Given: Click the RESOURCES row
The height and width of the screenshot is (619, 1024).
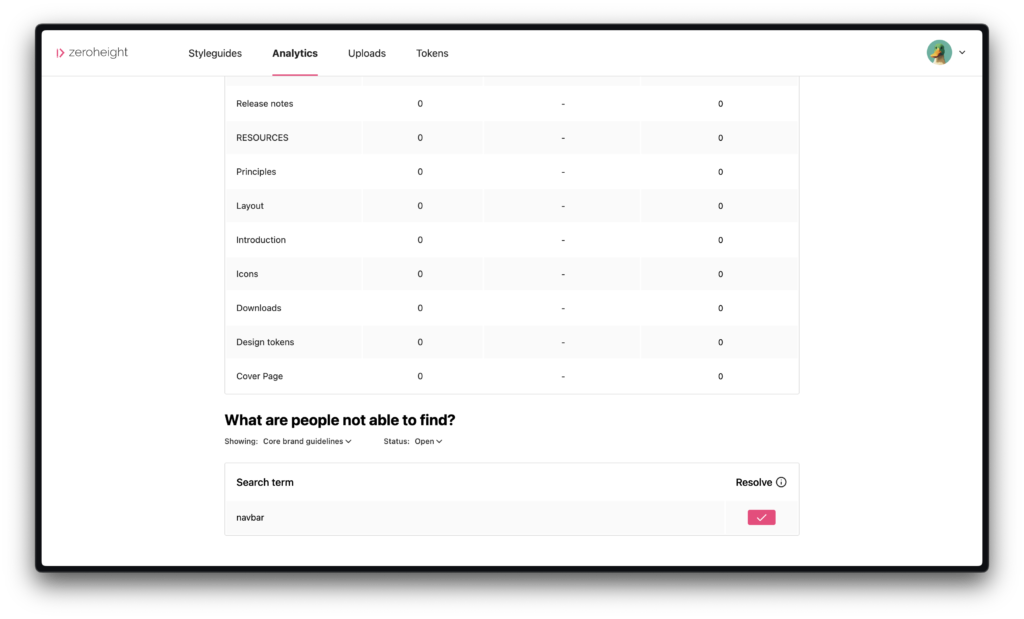Looking at the screenshot, I should click(x=511, y=138).
